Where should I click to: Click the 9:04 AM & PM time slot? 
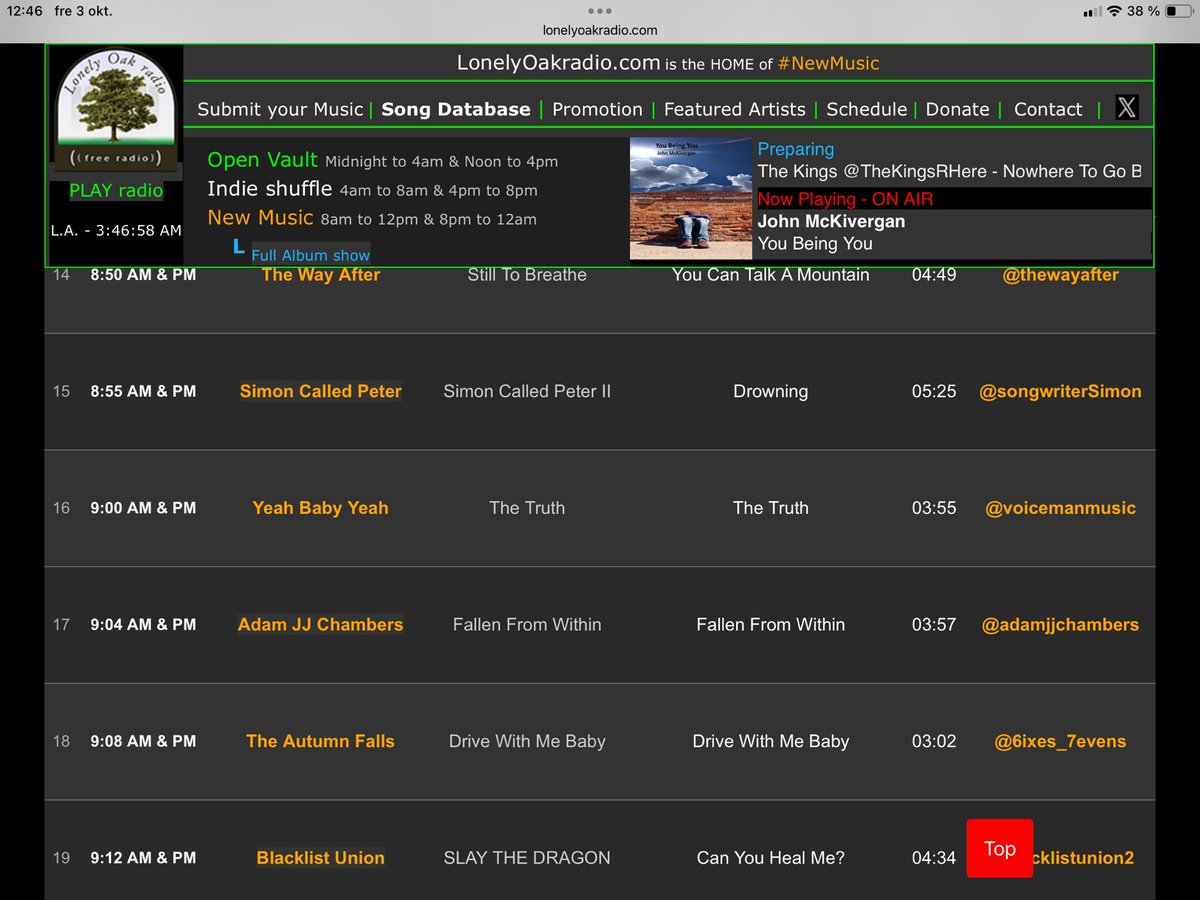[x=143, y=624]
